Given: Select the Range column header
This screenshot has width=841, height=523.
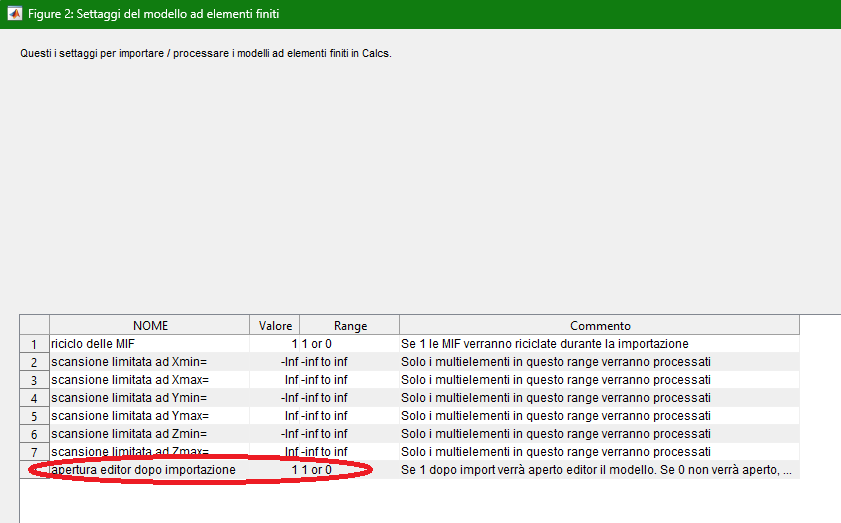Looking at the screenshot, I should coord(349,326).
